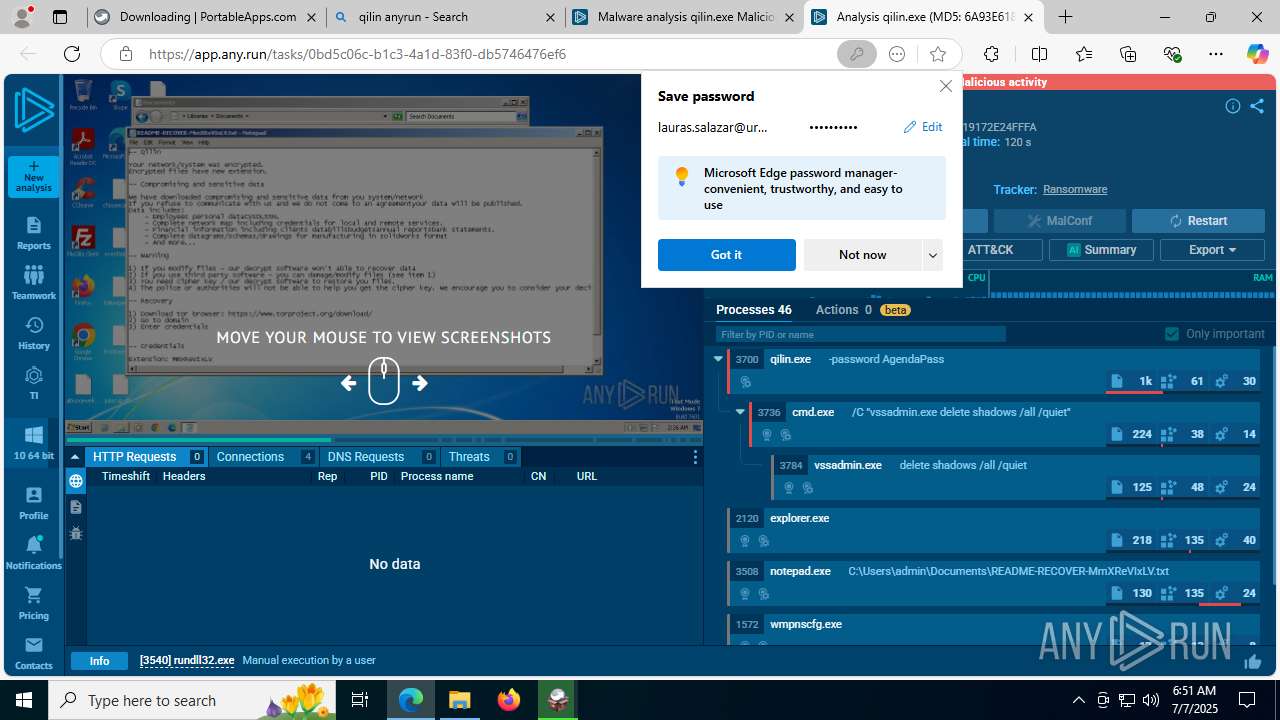Viewport: 1280px width, 720px height.
Task: Click files icon for explorer.exe row
Action: [1117, 540]
